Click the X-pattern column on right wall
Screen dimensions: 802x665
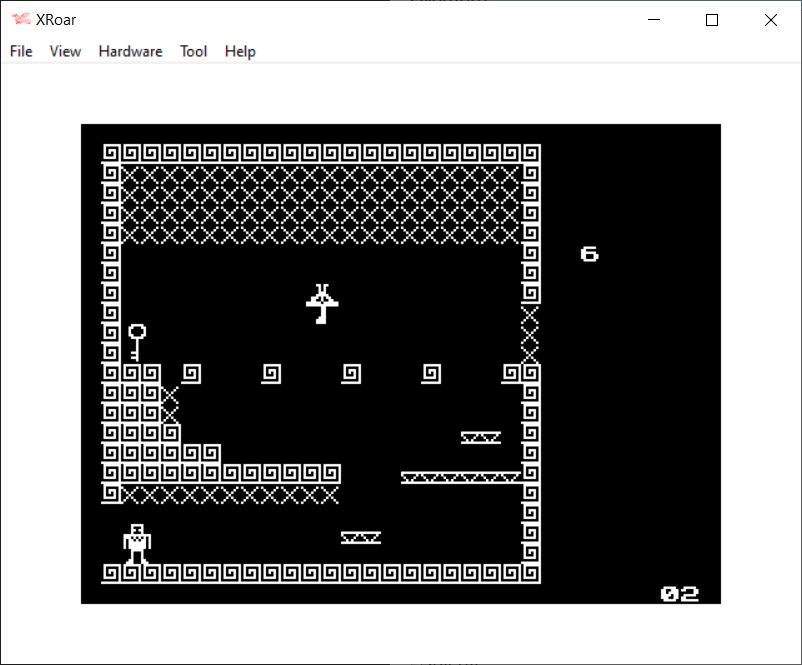(x=530, y=334)
